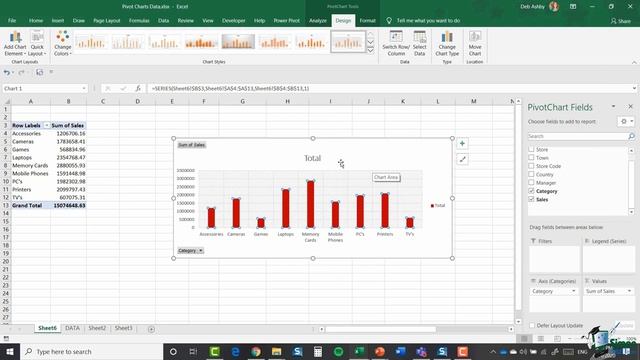The width and height of the screenshot is (640, 360).
Task: Open Google Chrome from taskbar
Action: click(256, 351)
